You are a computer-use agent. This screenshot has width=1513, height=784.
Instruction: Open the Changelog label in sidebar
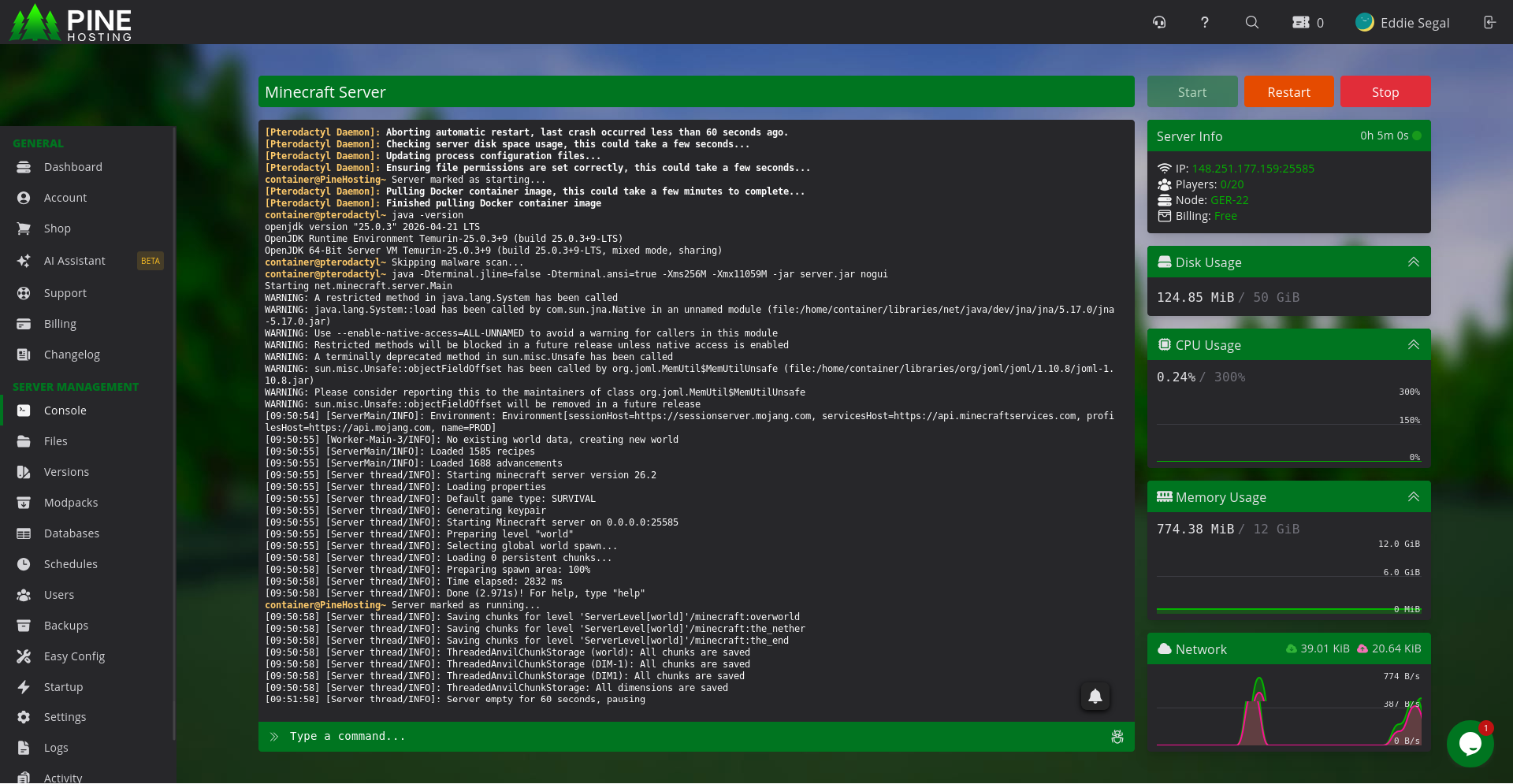72,355
